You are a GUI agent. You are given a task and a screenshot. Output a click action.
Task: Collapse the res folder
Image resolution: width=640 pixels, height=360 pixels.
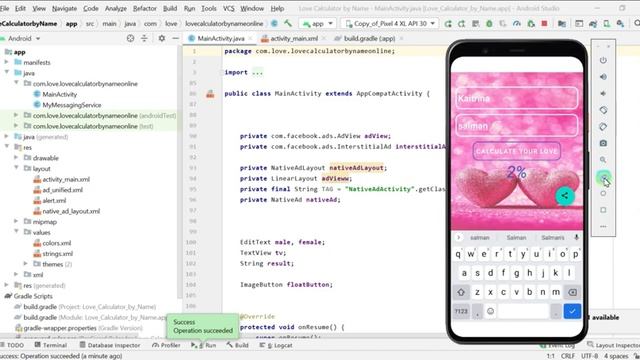[7, 147]
